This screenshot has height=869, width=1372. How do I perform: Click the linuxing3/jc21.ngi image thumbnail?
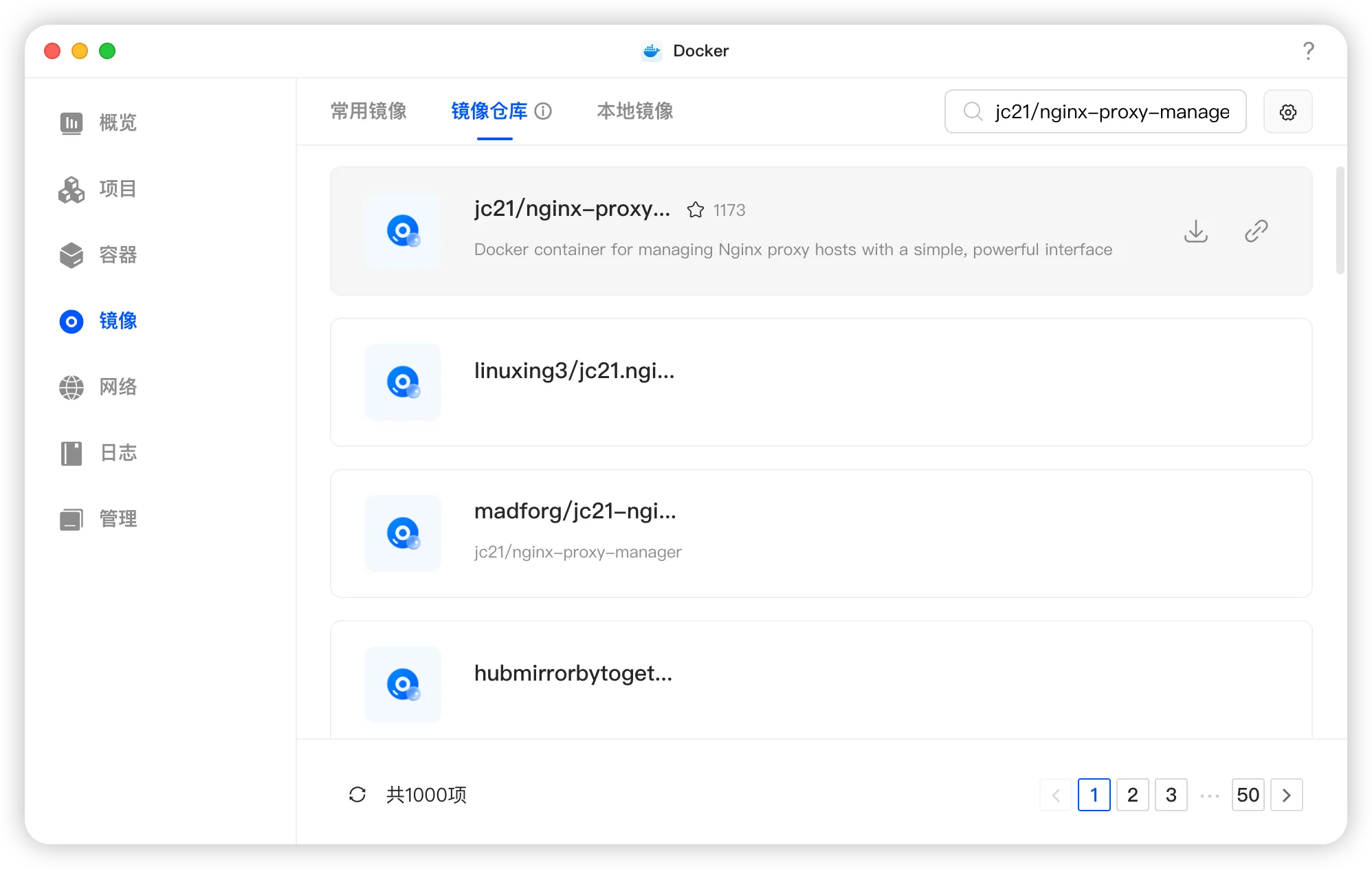tap(403, 382)
